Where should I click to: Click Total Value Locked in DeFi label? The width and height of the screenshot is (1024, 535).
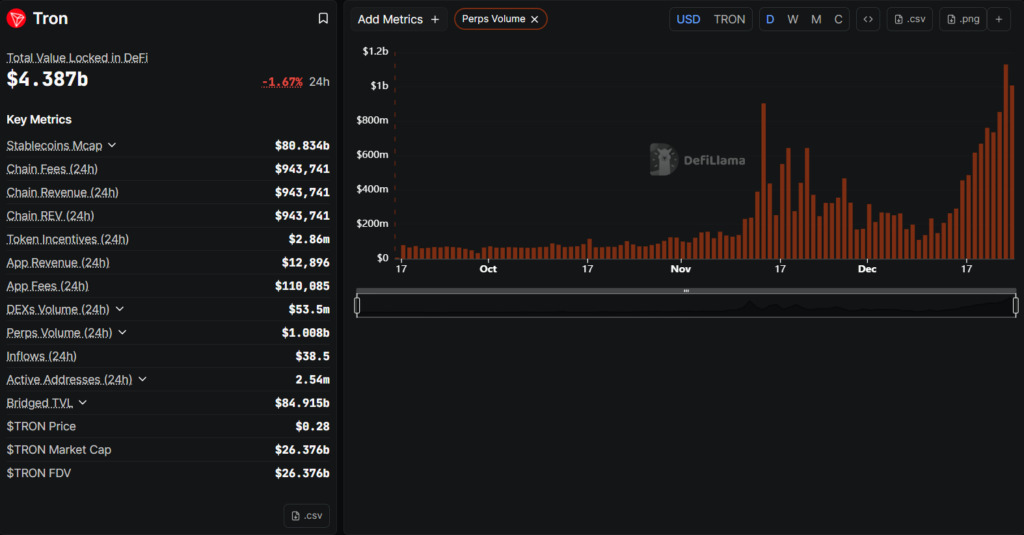(77, 57)
